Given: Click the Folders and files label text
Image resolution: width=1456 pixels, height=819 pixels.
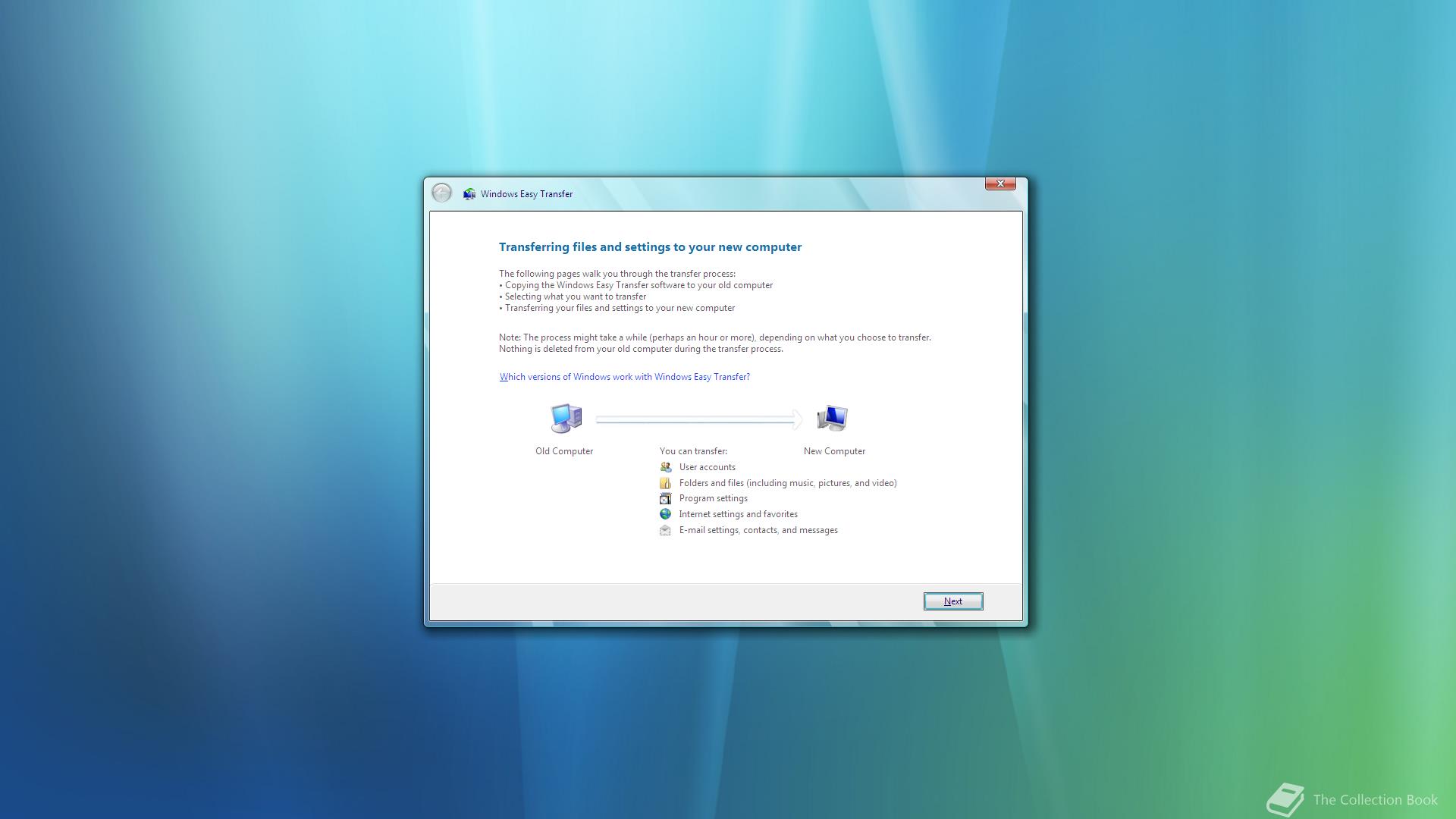Looking at the screenshot, I should pyautogui.click(x=787, y=483).
